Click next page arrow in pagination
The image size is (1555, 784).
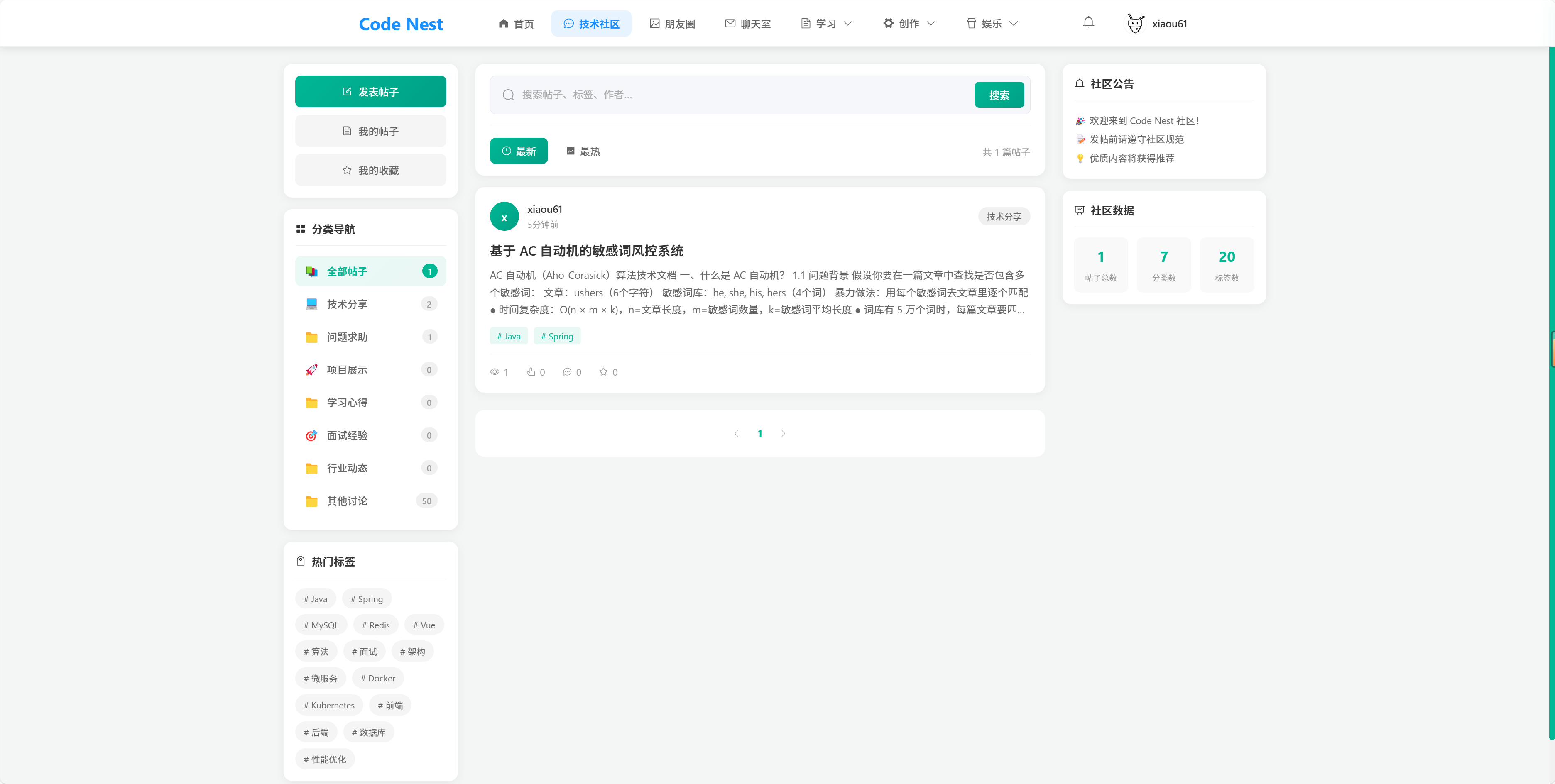(783, 433)
